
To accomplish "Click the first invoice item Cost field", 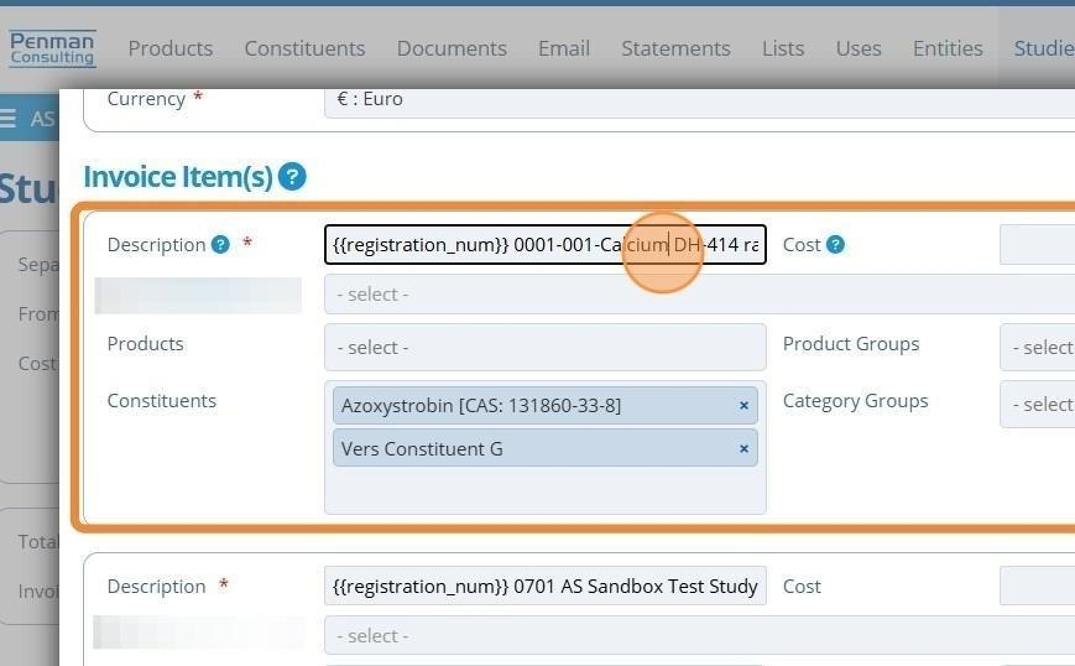I will coord(1037,245).
